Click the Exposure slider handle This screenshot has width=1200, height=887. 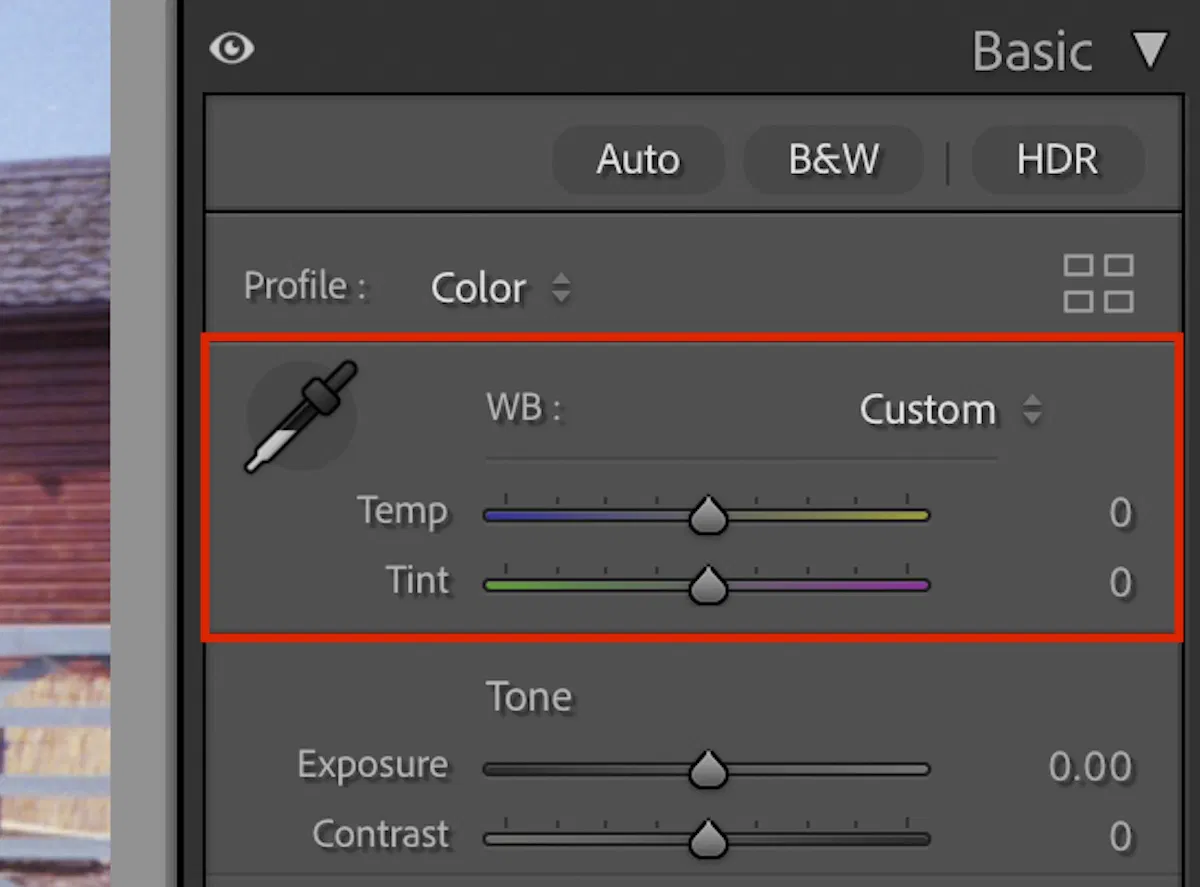[708, 770]
